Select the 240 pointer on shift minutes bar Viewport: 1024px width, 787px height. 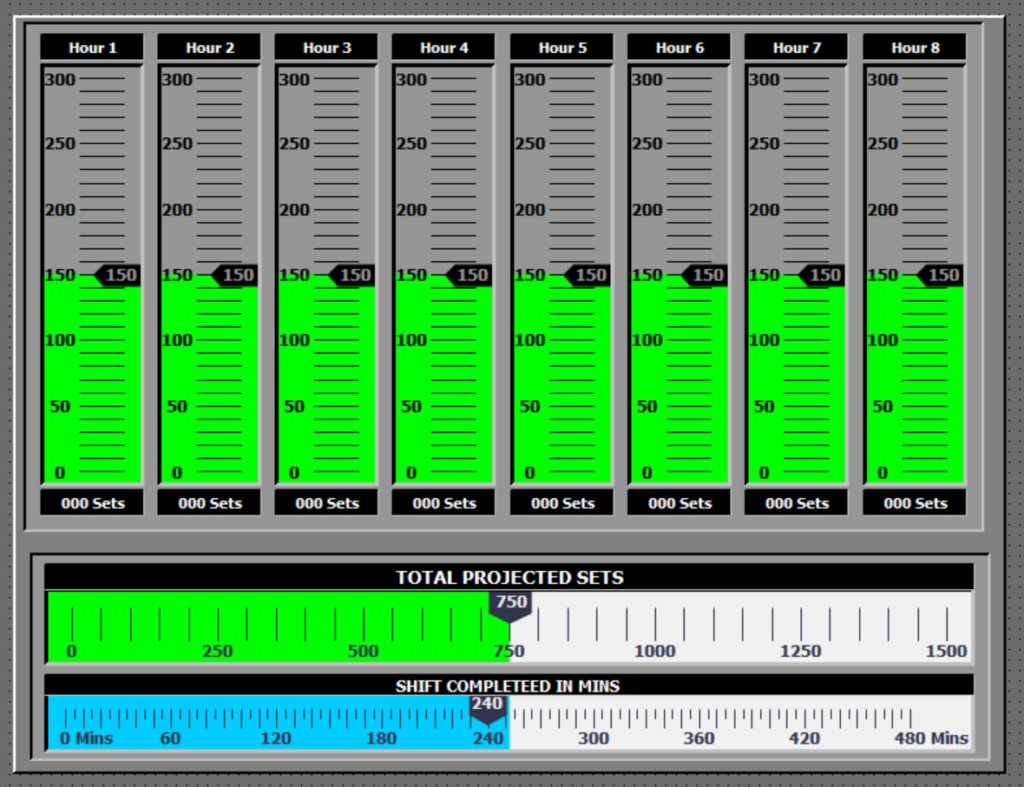click(488, 709)
